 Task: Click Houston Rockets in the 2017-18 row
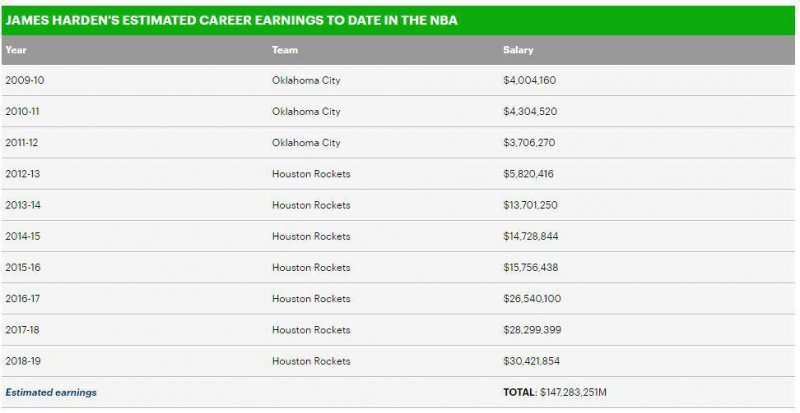311,329
